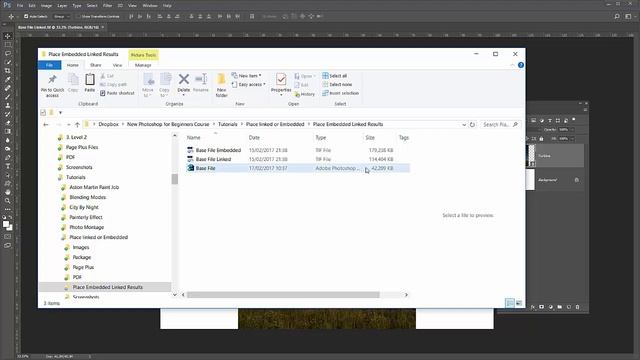Image resolution: width=640 pixels, height=360 pixels.
Task: Toggle lock all on Layers panel
Action: pyautogui.click(x=541, y=139)
